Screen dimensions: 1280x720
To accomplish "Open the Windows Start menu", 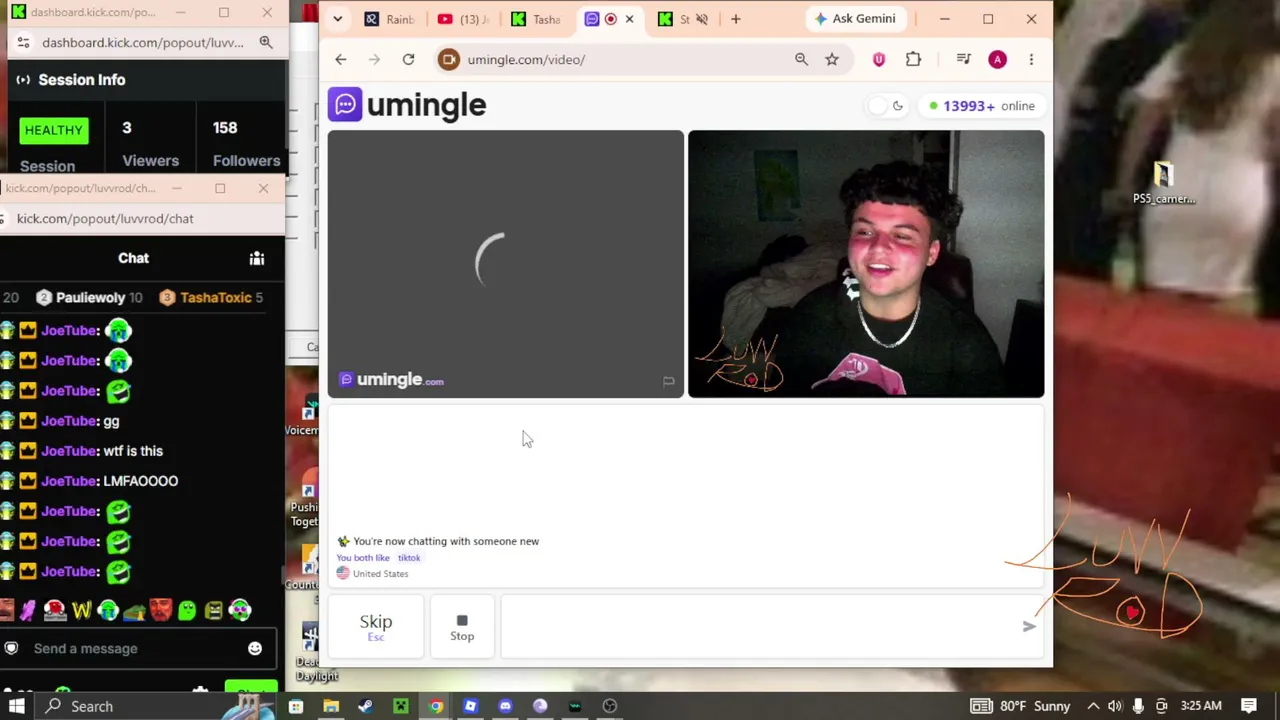I will coord(17,706).
